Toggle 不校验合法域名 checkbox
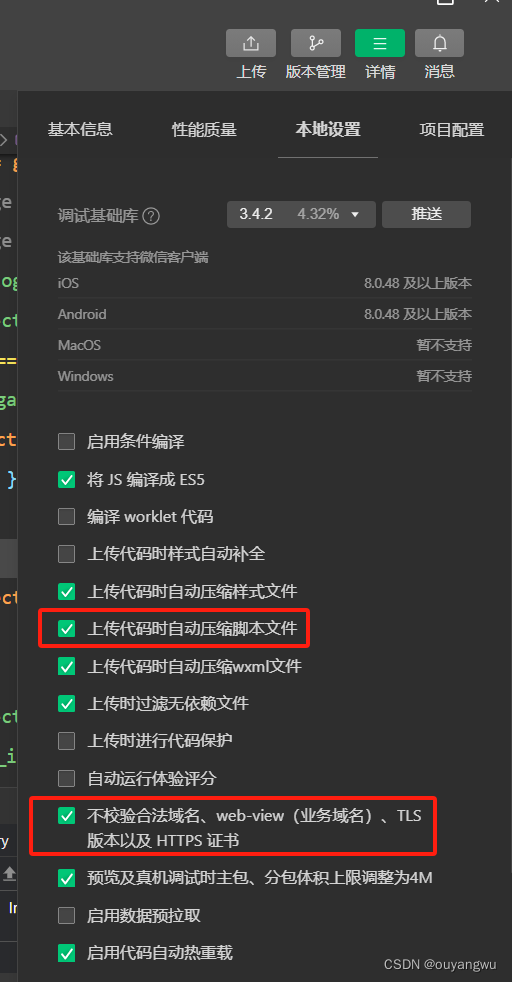Image resolution: width=512 pixels, height=982 pixels. coord(66,815)
